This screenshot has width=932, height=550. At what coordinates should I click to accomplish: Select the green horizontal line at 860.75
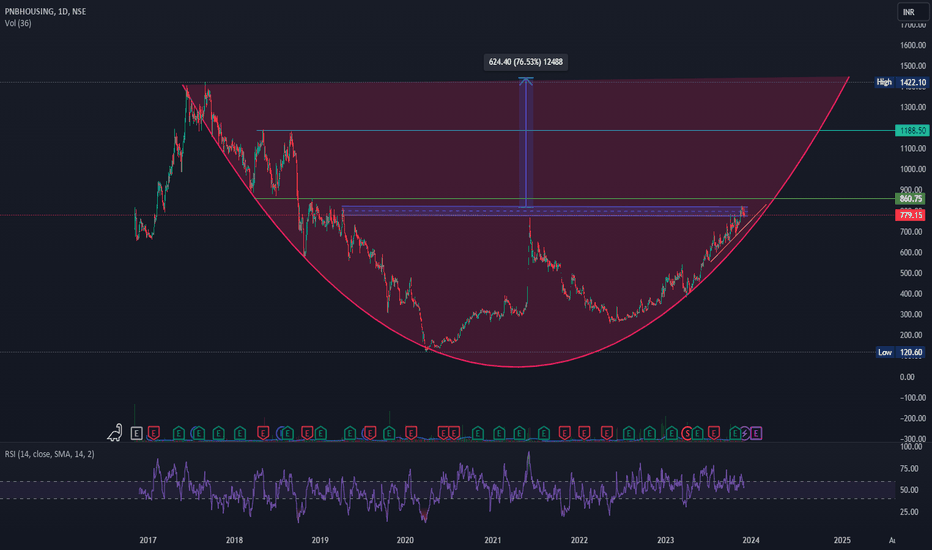(x=575, y=199)
